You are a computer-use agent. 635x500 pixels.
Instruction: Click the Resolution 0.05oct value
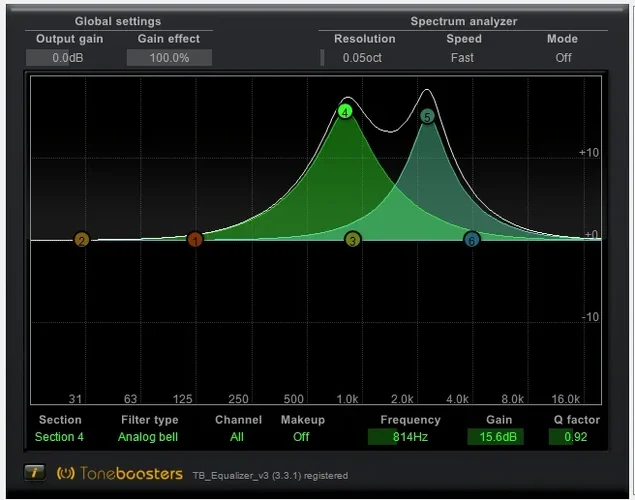pos(362,58)
